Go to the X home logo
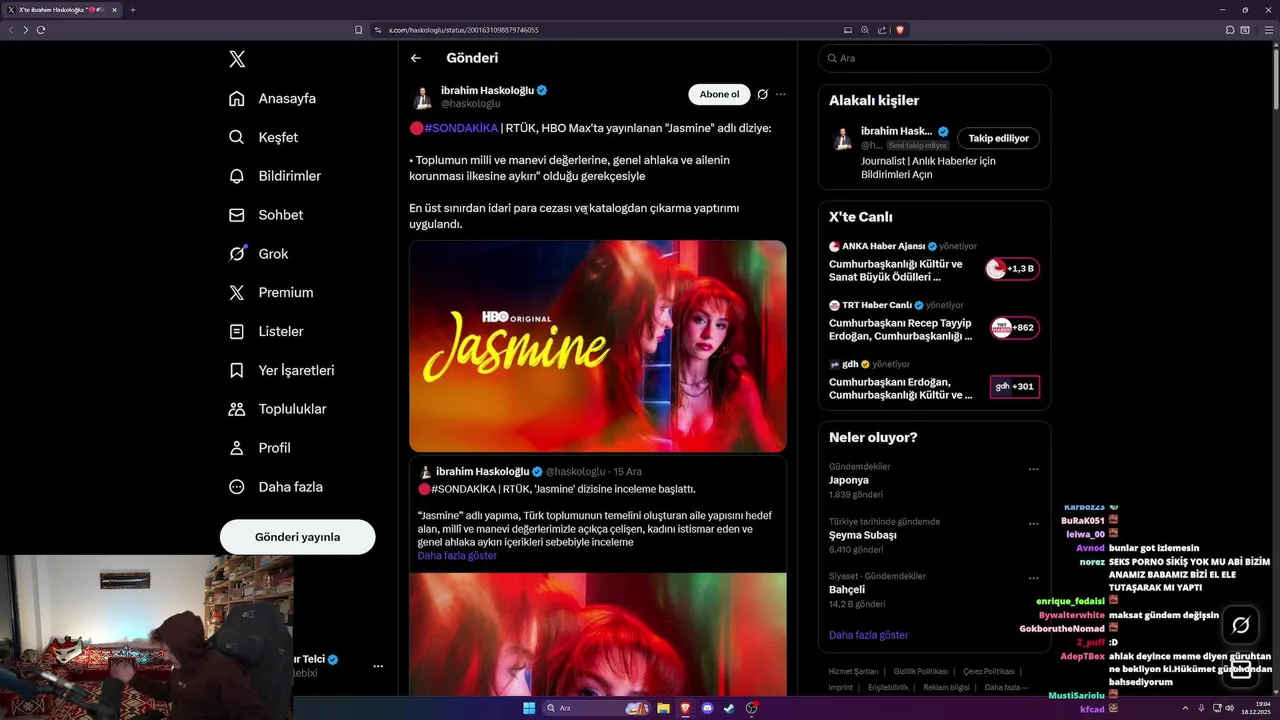The height and width of the screenshot is (720, 1280). coord(237,59)
